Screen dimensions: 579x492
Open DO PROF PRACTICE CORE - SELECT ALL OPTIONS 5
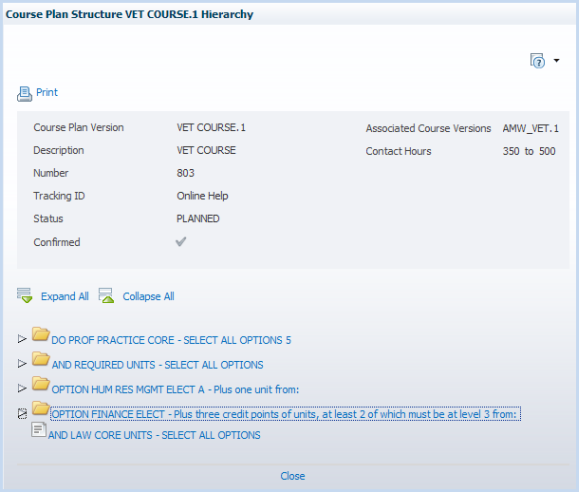click(171, 340)
